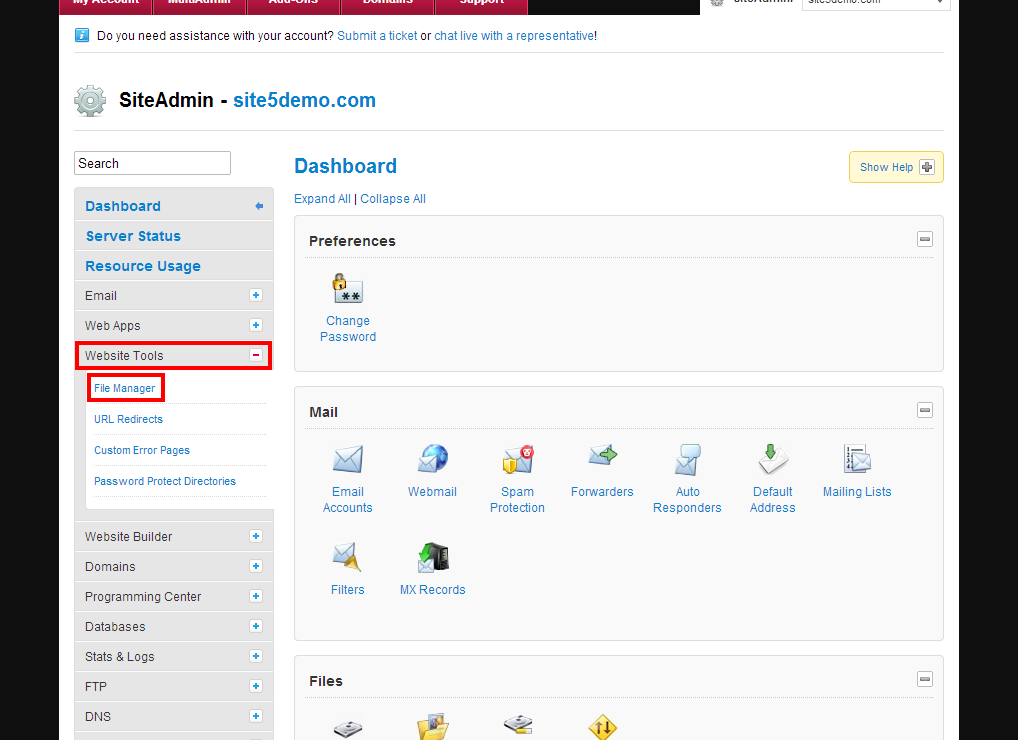
Task: Open the Forwarders icon
Action: (602, 455)
